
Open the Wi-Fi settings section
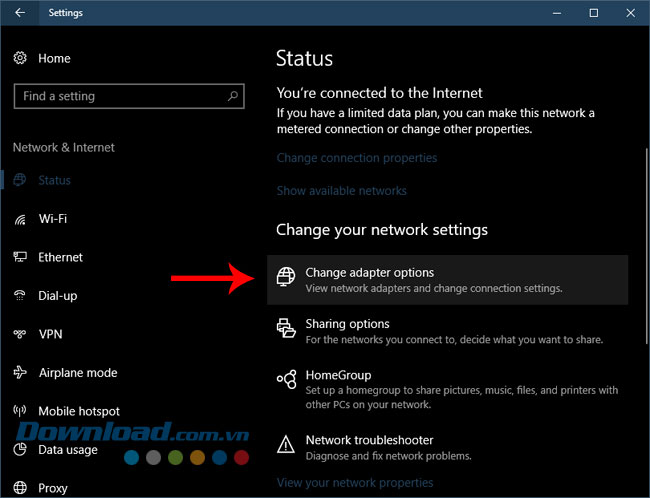[x=53, y=219]
